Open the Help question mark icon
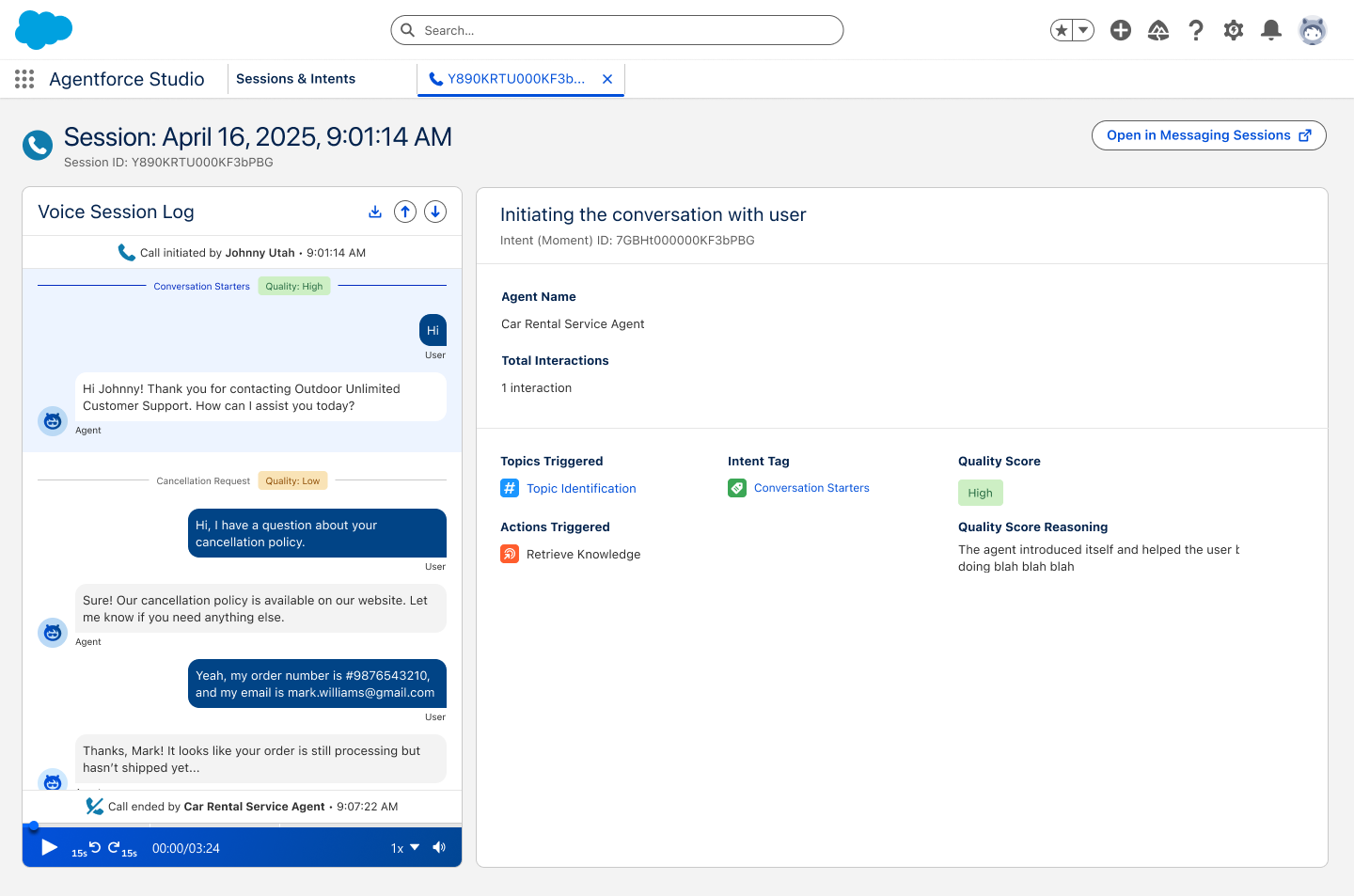Image resolution: width=1354 pixels, height=896 pixels. tap(1196, 30)
